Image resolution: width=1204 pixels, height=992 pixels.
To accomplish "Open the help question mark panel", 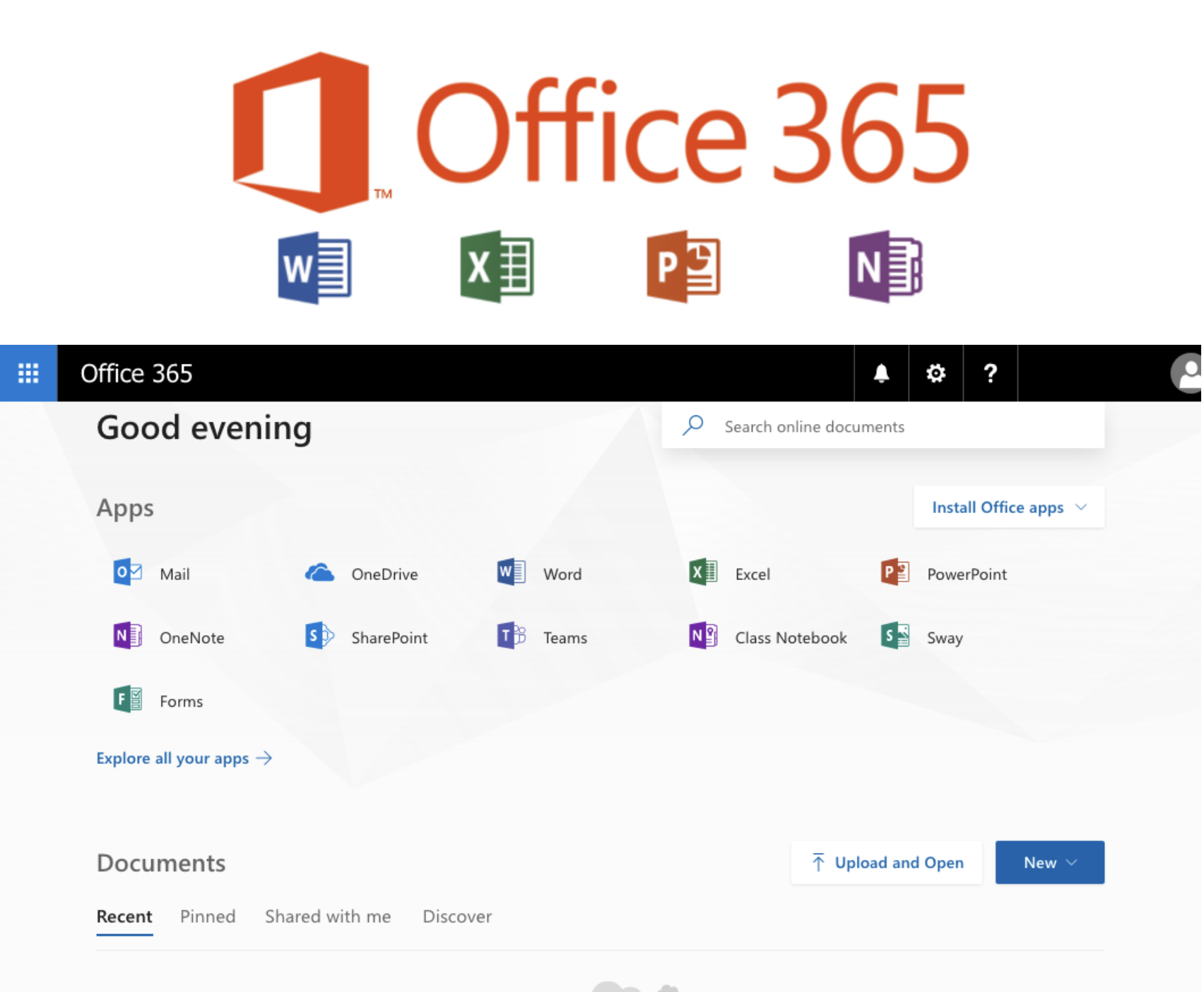I will tap(990, 373).
